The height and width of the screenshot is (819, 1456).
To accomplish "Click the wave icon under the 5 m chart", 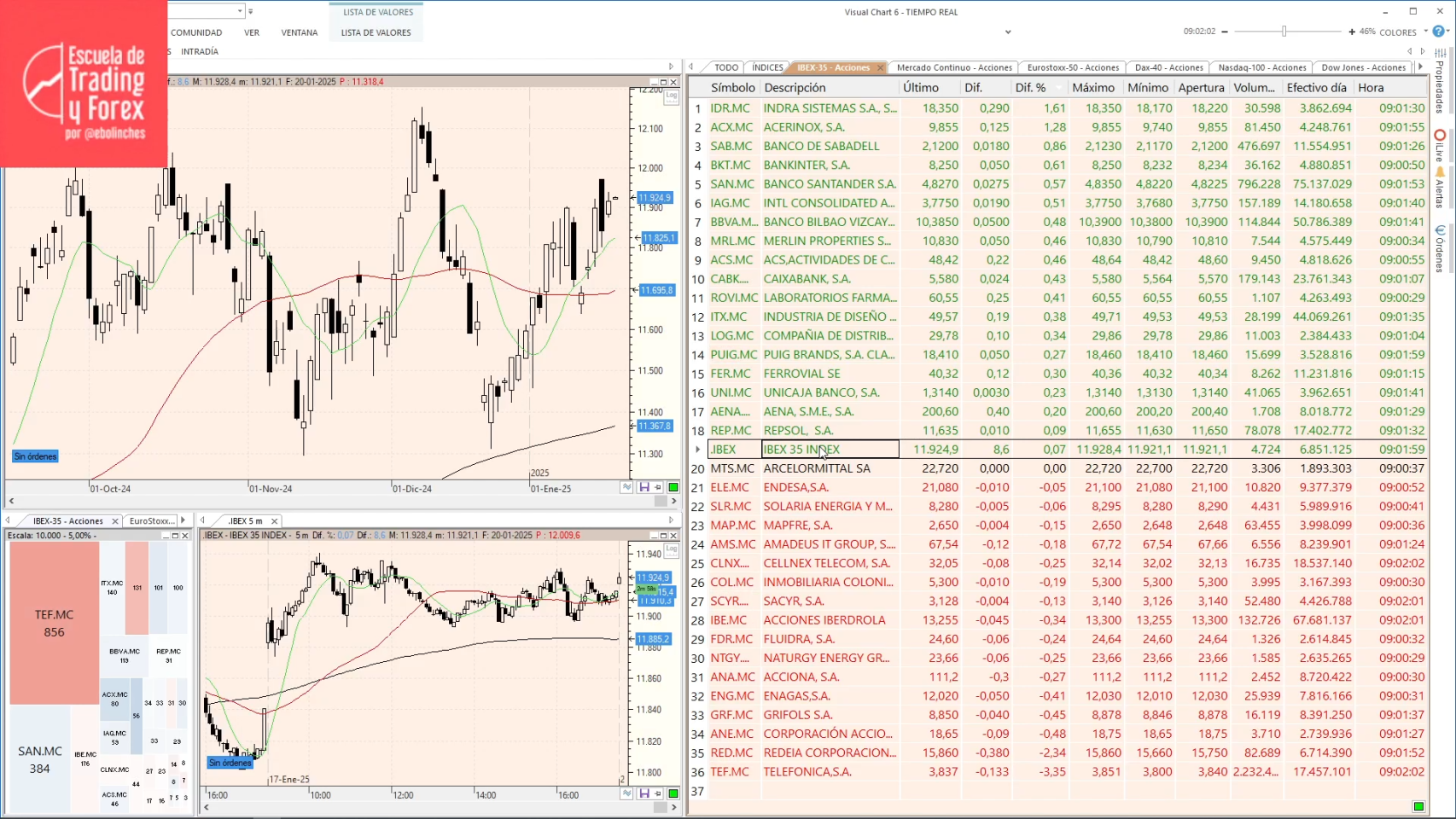I will tap(627, 793).
